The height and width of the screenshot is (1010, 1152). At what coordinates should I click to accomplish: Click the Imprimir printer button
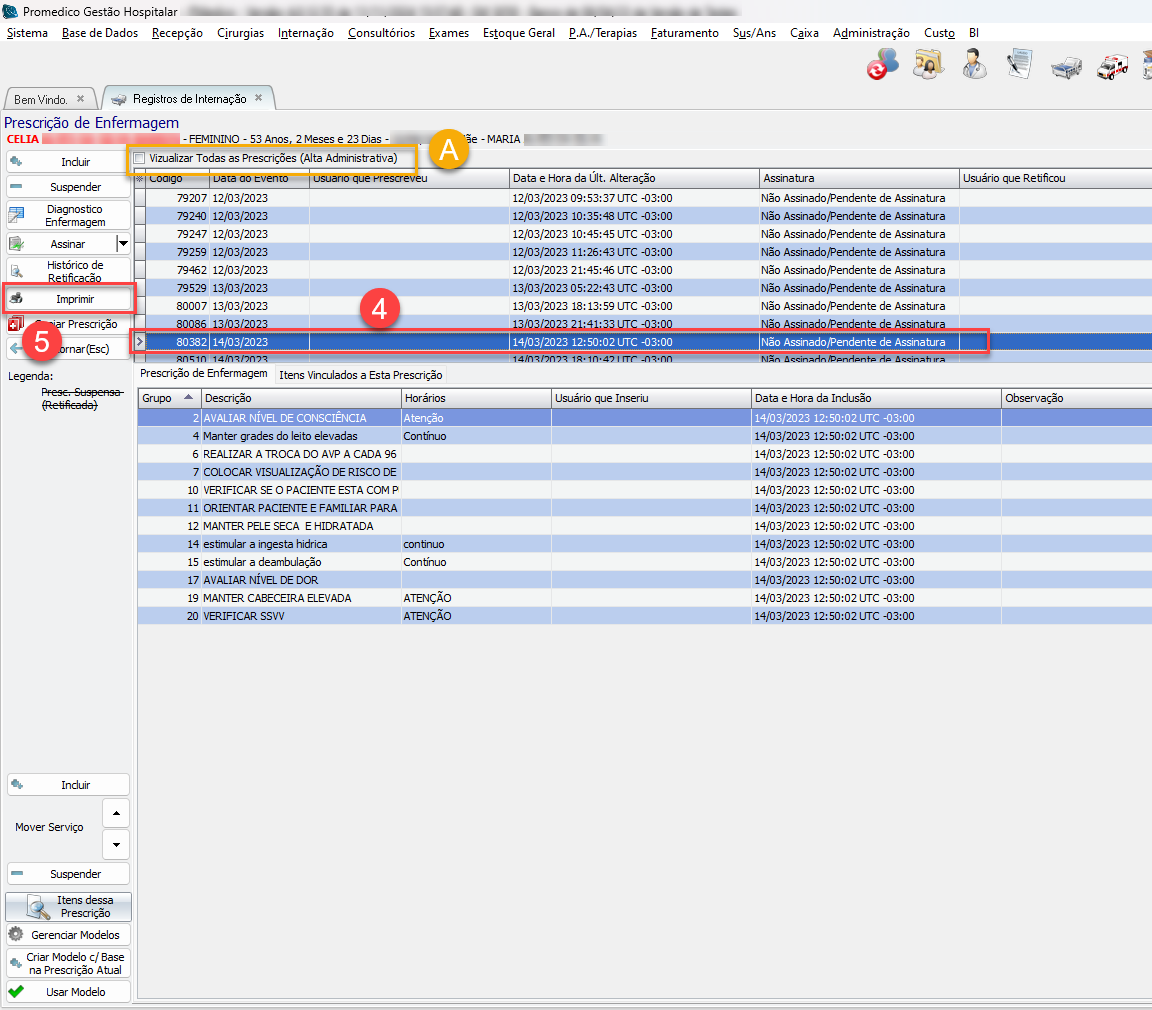click(x=68, y=298)
